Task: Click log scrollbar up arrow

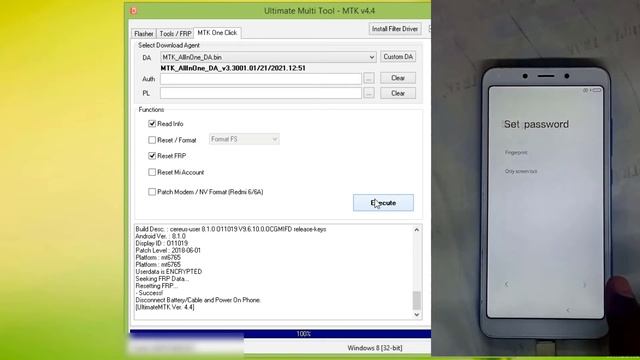Action: coord(416,230)
